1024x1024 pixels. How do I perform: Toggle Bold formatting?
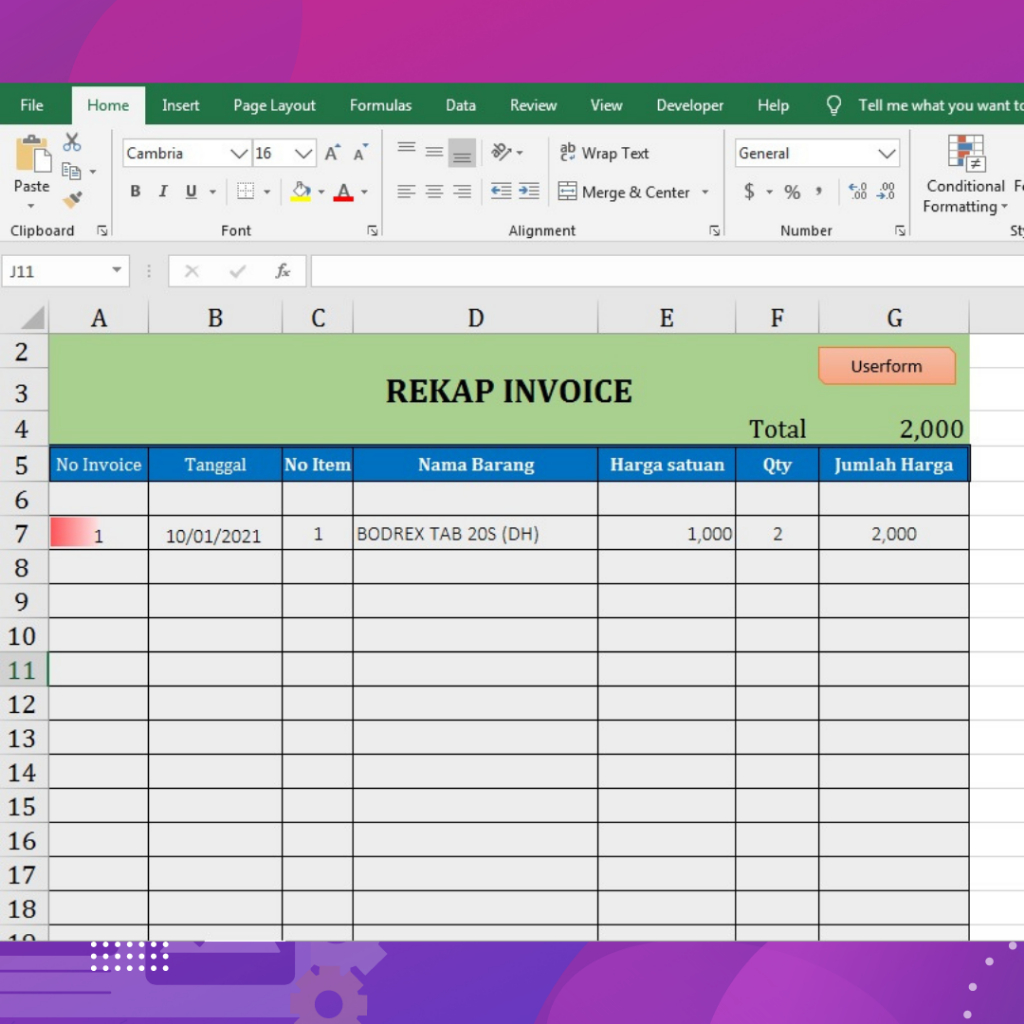[135, 191]
